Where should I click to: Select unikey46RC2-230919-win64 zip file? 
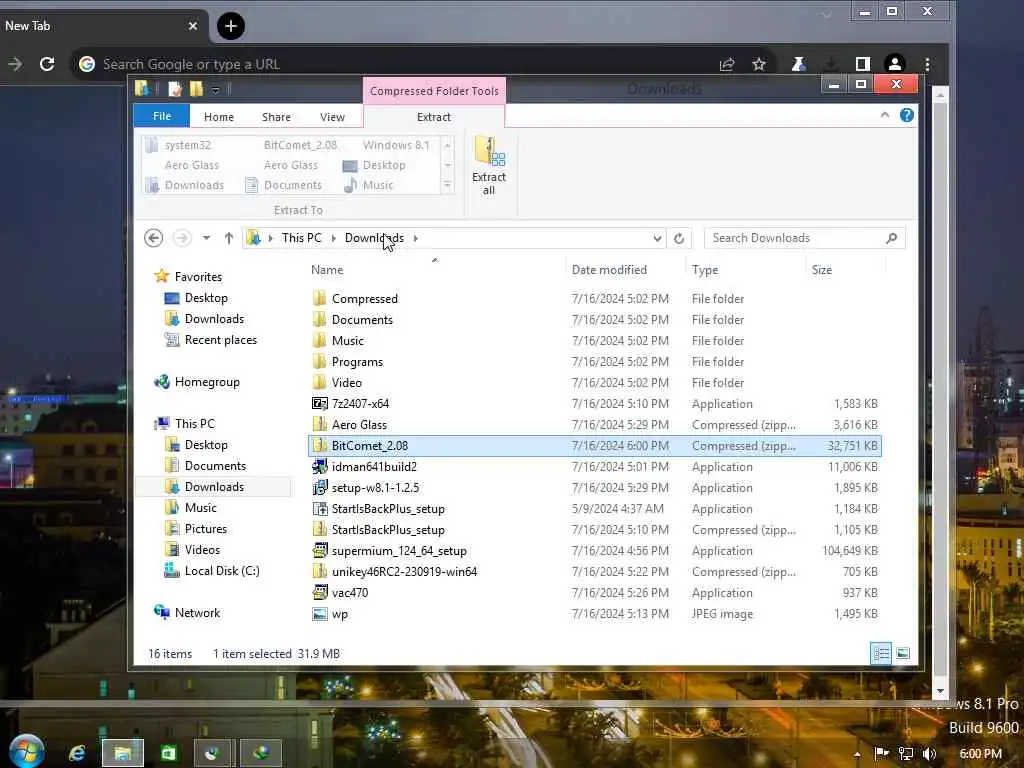coord(594,571)
